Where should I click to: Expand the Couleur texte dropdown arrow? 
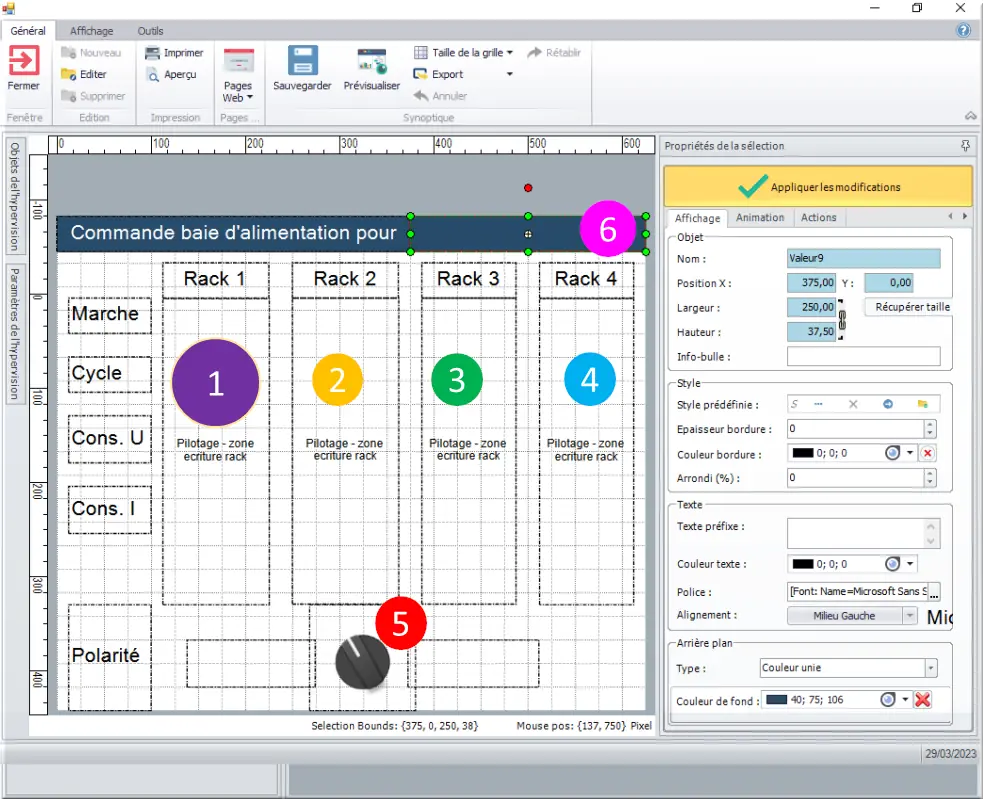click(x=910, y=564)
